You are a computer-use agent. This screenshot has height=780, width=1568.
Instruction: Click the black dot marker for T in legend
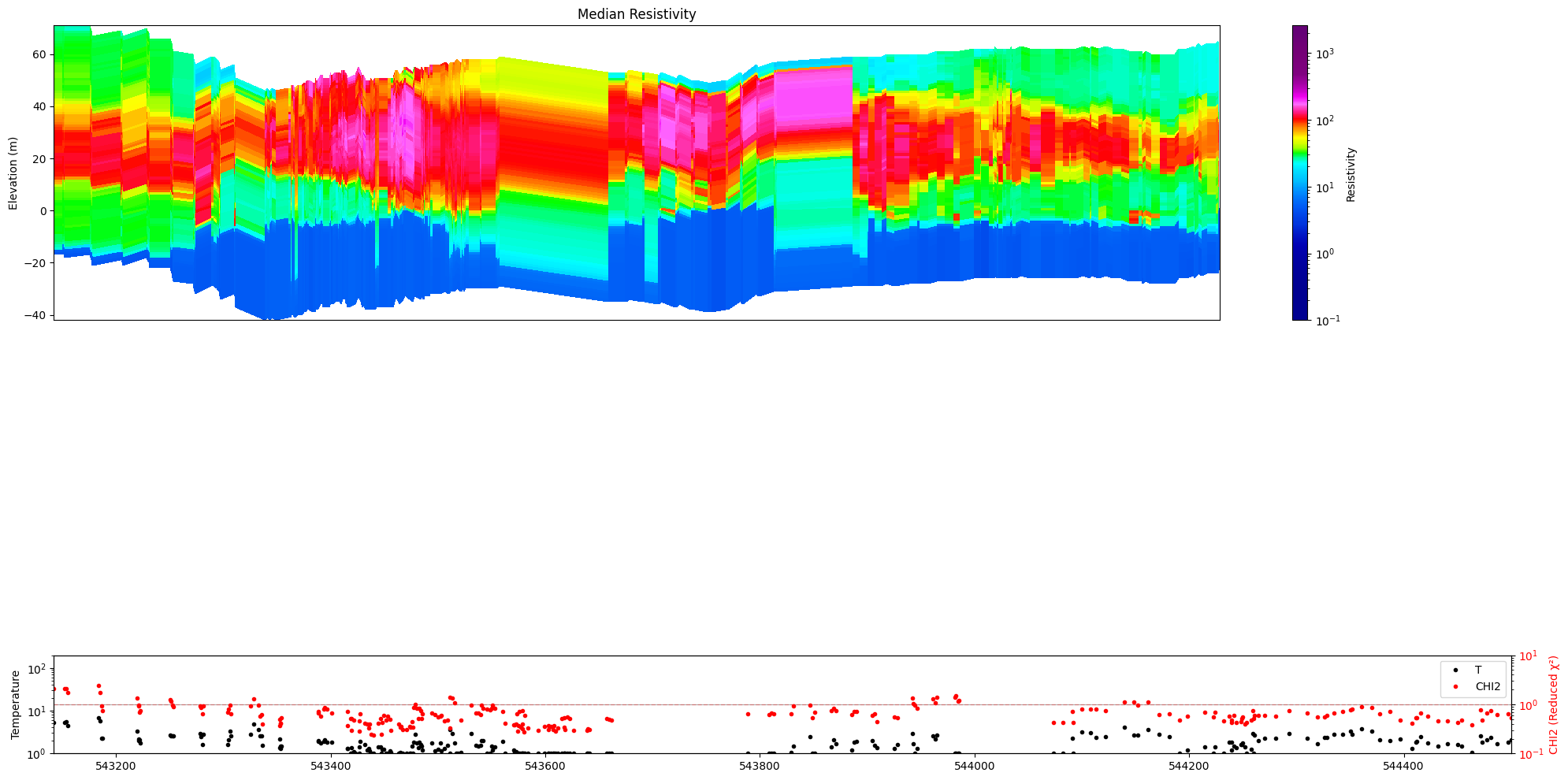[1455, 670]
